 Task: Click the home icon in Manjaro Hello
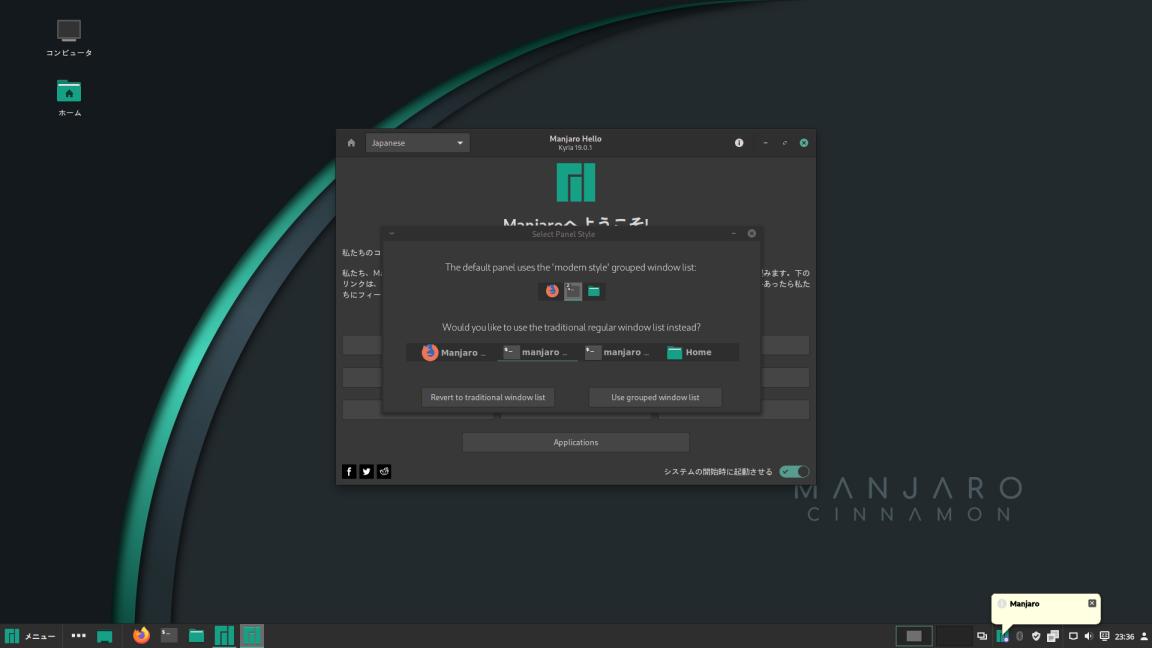pyautogui.click(x=349, y=142)
